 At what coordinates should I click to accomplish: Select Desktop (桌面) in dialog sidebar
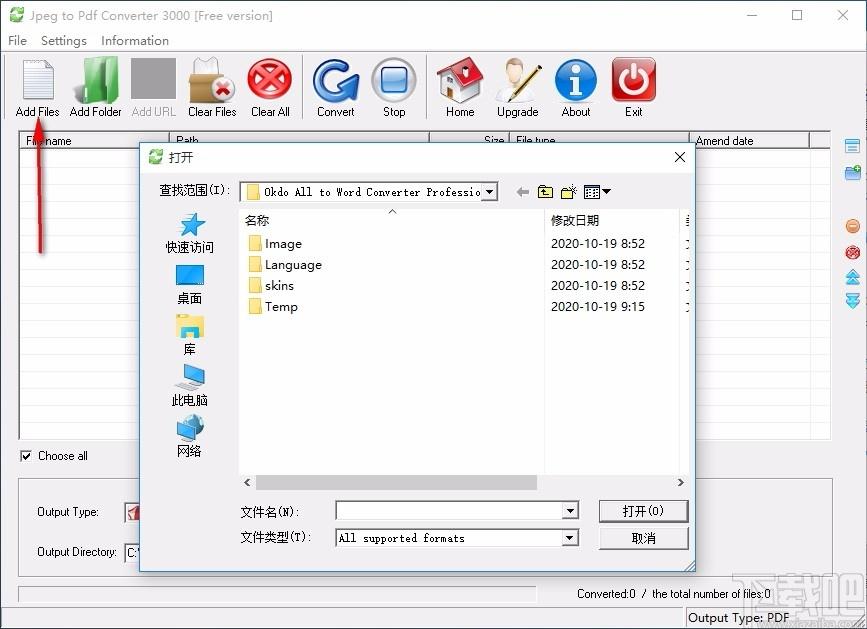coord(190,285)
